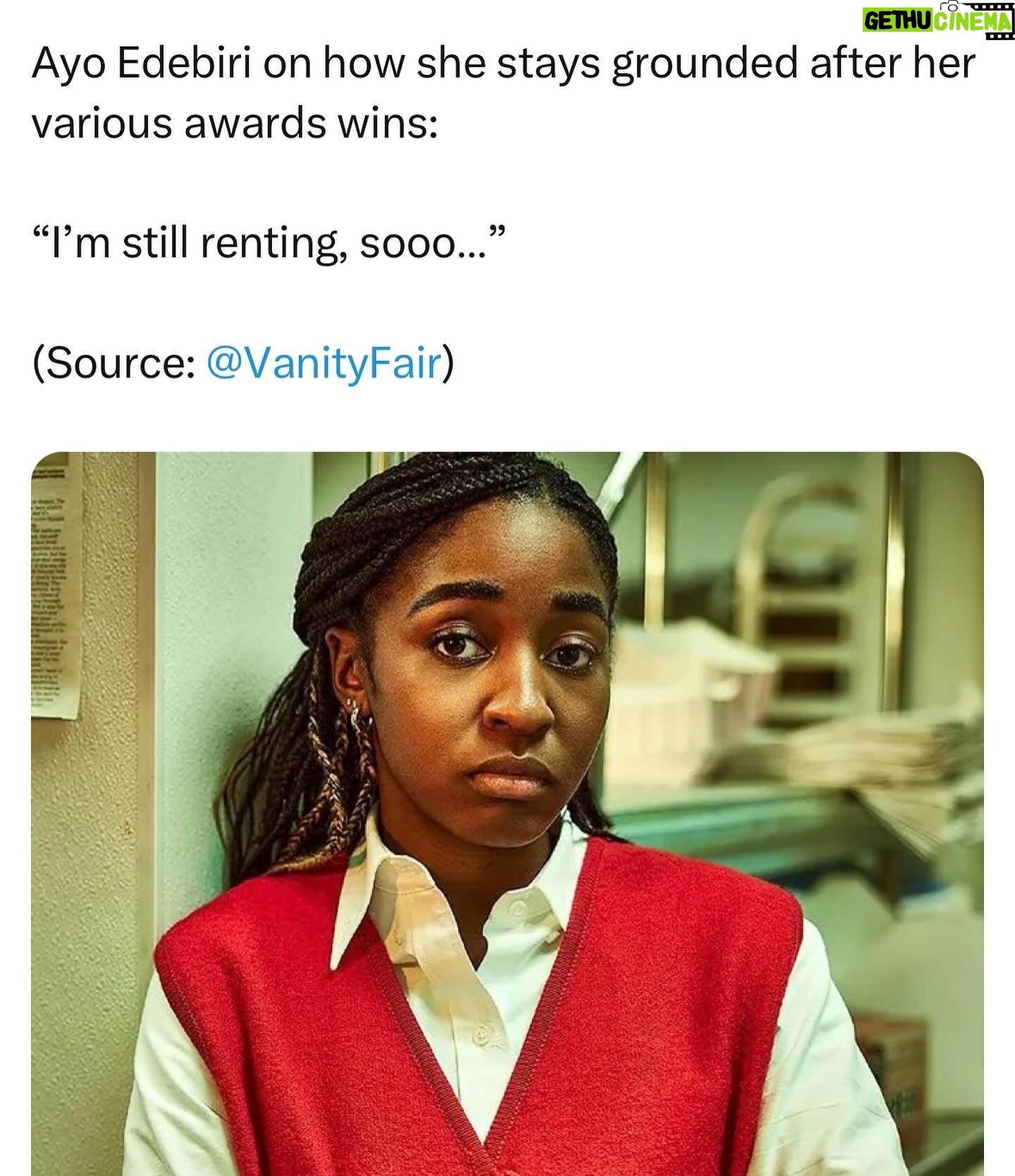Click the "various awards wins:" text line
This screenshot has width=1015, height=1176.
[235, 123]
